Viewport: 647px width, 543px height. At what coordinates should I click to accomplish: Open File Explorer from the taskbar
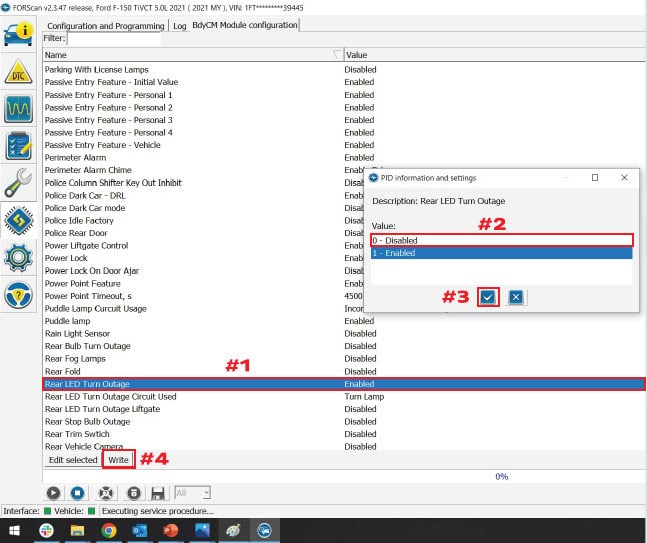[x=77, y=531]
